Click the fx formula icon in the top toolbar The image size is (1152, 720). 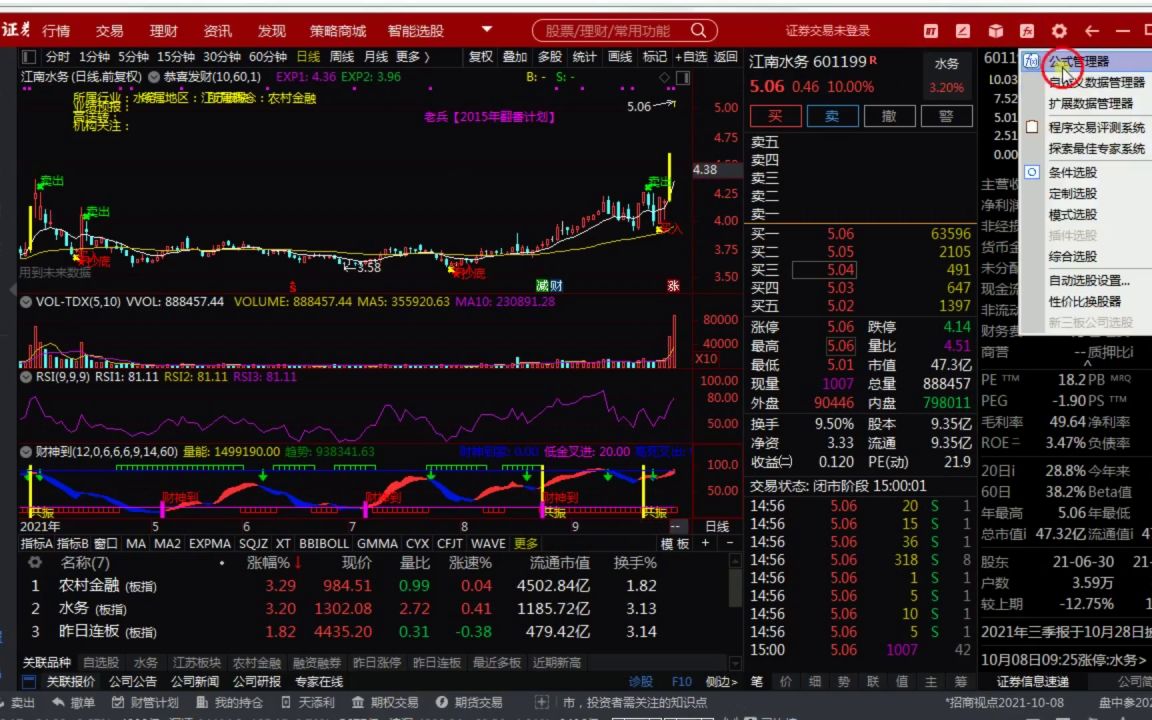[1027, 30]
